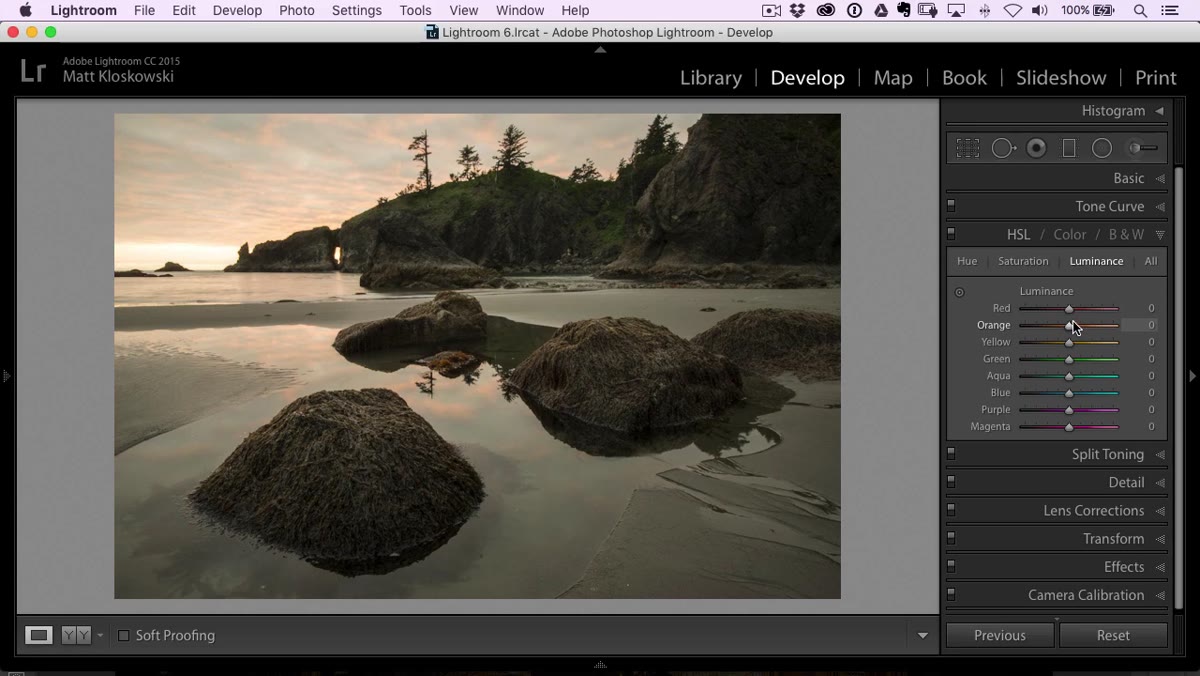Activate the Luminance targeted adjustment tool

(959, 292)
